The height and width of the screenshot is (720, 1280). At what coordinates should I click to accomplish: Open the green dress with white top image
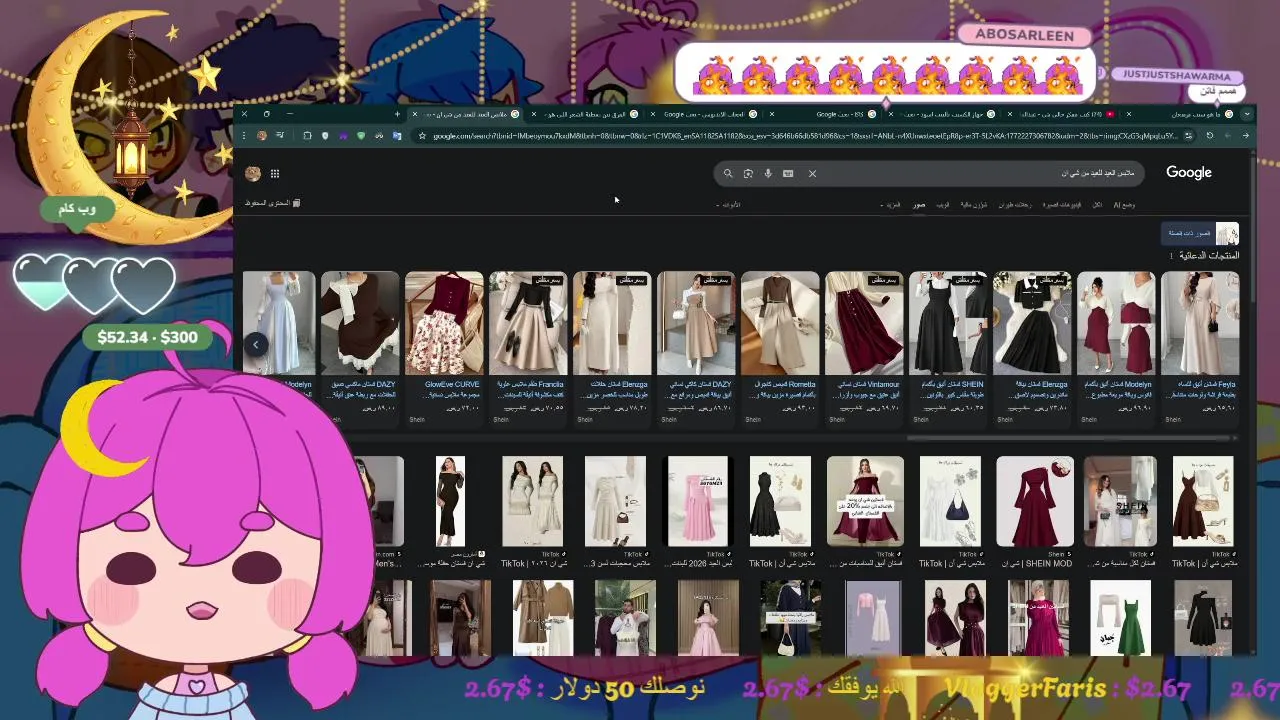[x=1120, y=617]
